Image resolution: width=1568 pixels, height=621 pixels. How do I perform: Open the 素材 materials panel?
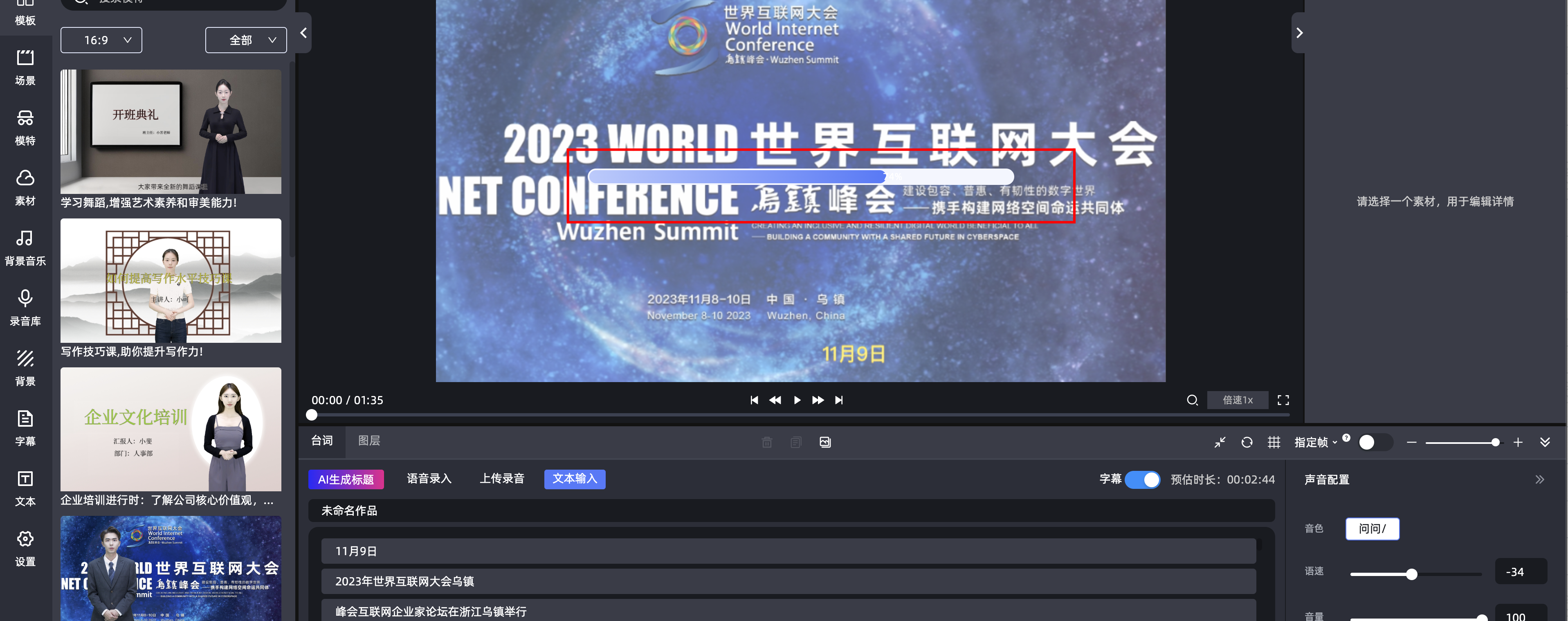pos(25,187)
